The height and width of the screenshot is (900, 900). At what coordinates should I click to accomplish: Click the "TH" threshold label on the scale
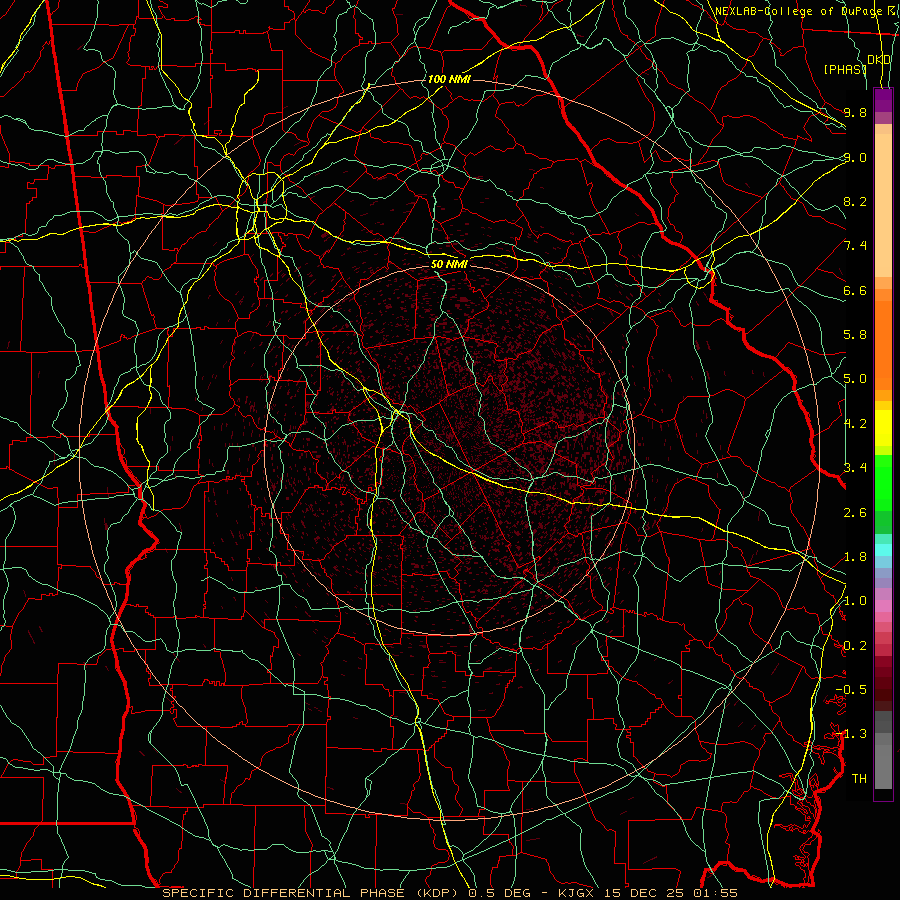click(x=859, y=779)
